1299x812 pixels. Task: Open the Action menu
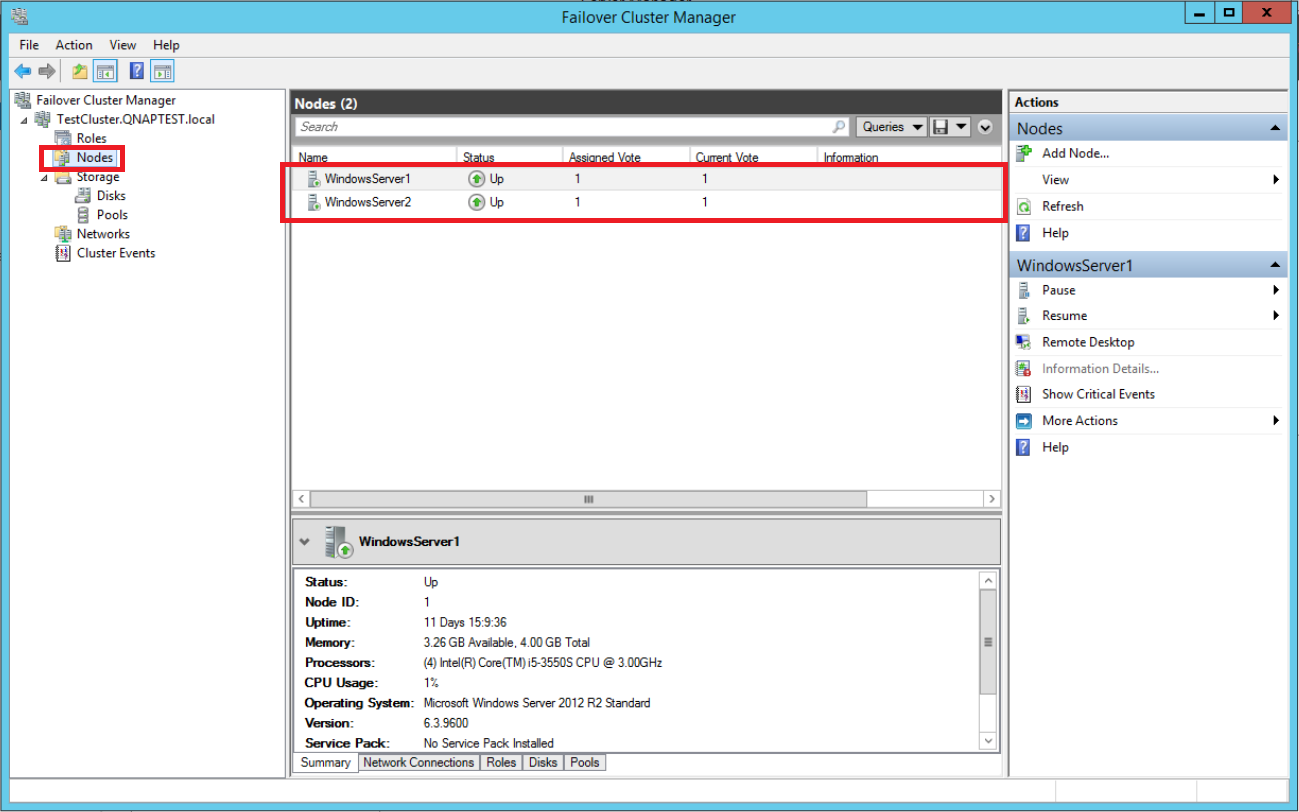pos(74,45)
